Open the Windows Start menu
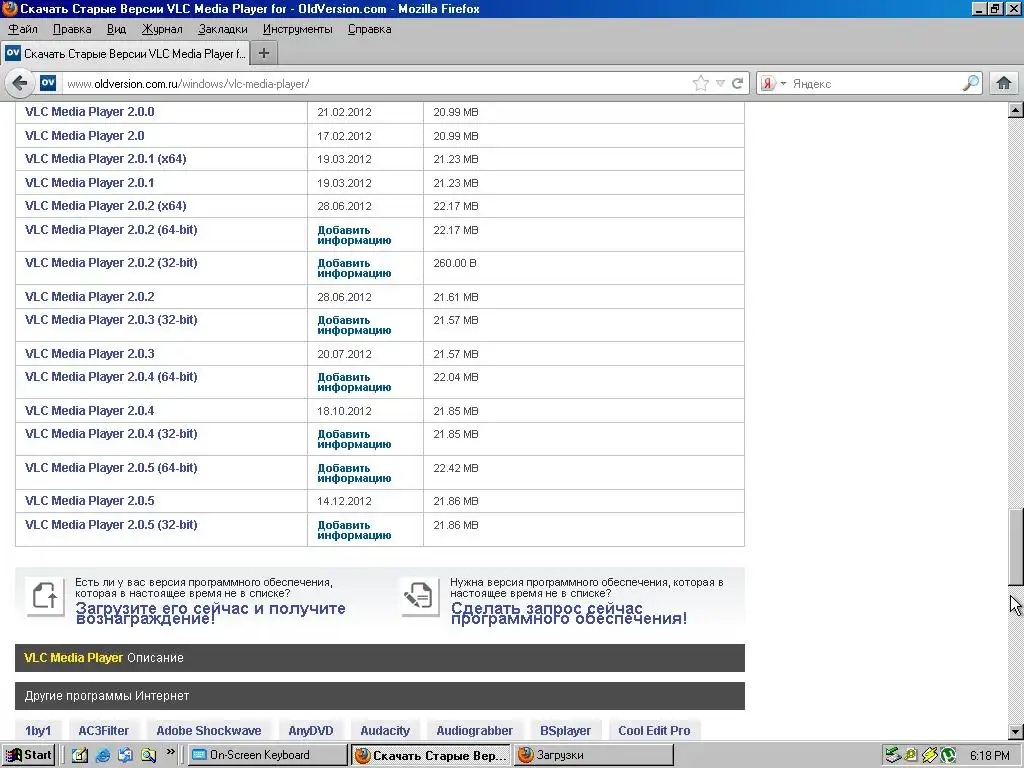Screen dimensions: 1024x768 coord(28,755)
